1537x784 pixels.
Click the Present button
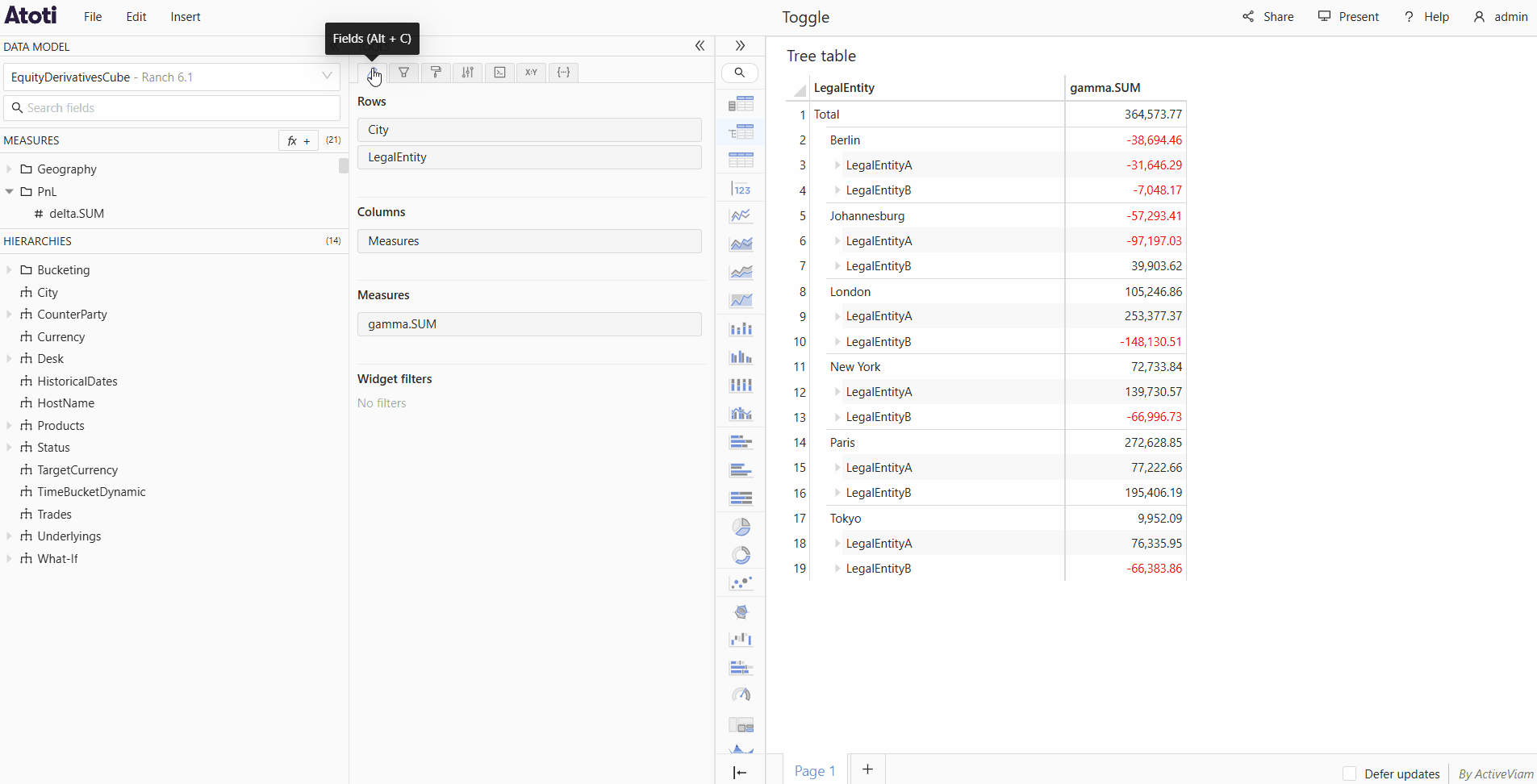pyautogui.click(x=1348, y=17)
